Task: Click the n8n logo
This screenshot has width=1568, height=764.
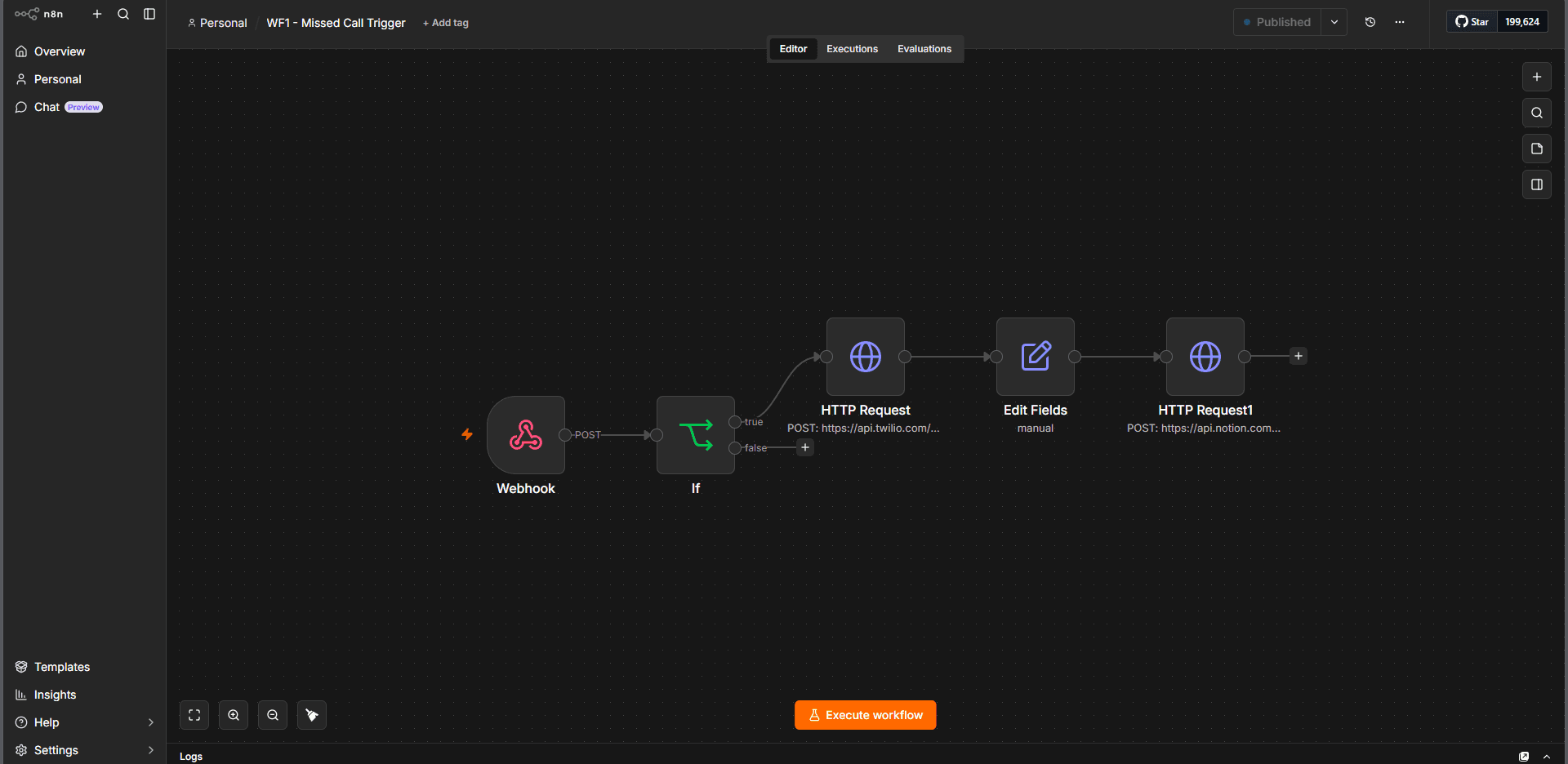Action: (x=38, y=14)
